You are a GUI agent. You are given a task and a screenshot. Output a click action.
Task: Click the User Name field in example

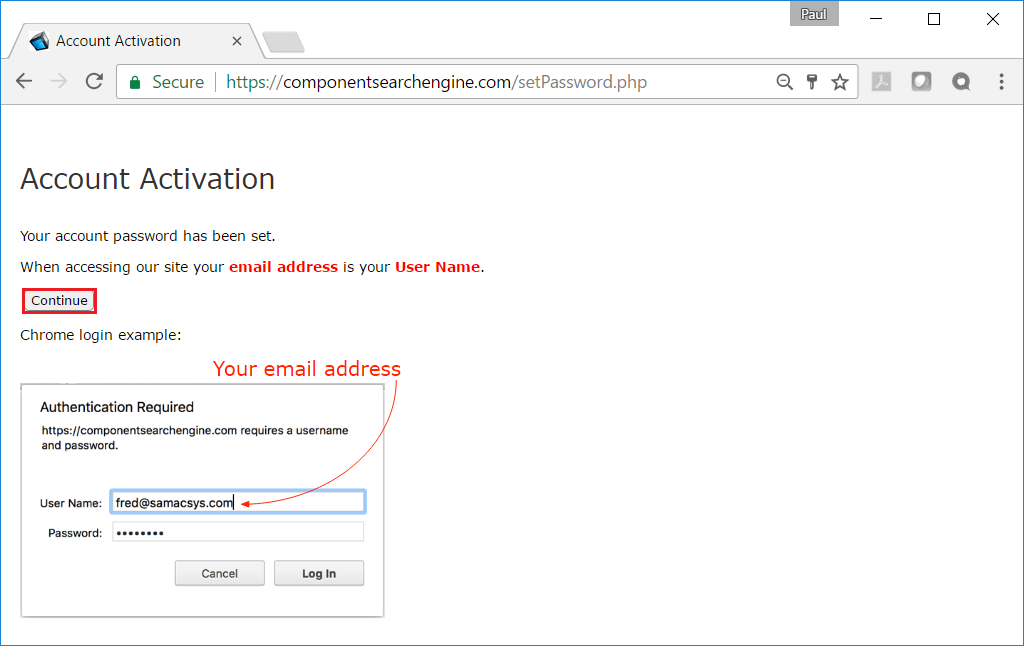pyautogui.click(x=237, y=502)
